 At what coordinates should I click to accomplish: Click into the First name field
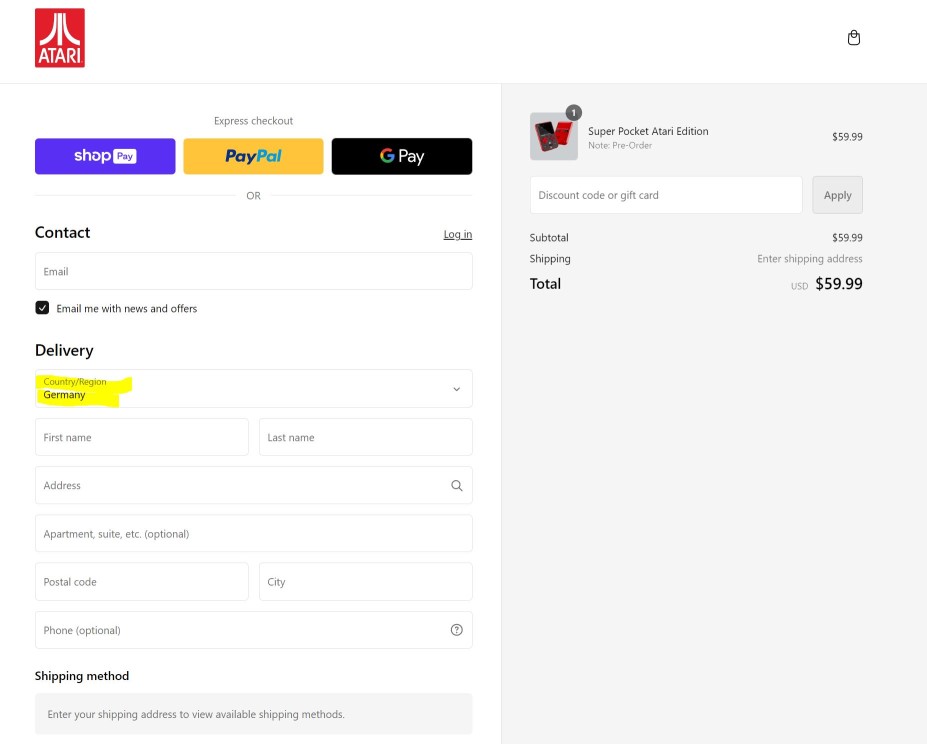coord(141,437)
